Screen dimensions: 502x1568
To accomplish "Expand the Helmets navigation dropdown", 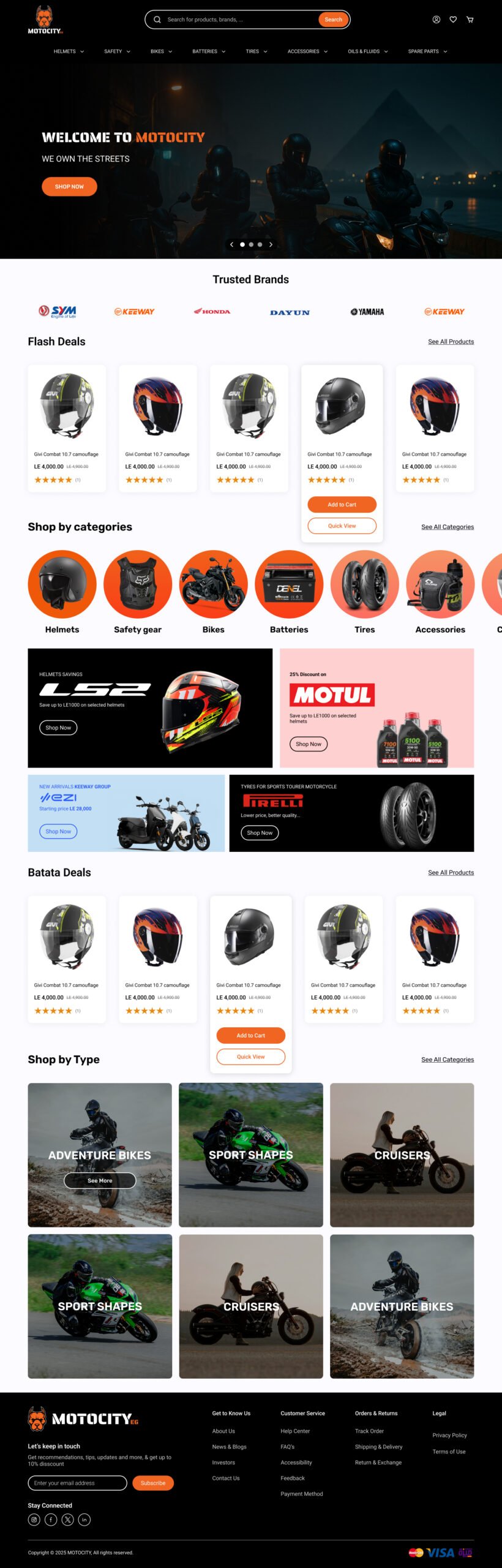I will click(x=69, y=51).
